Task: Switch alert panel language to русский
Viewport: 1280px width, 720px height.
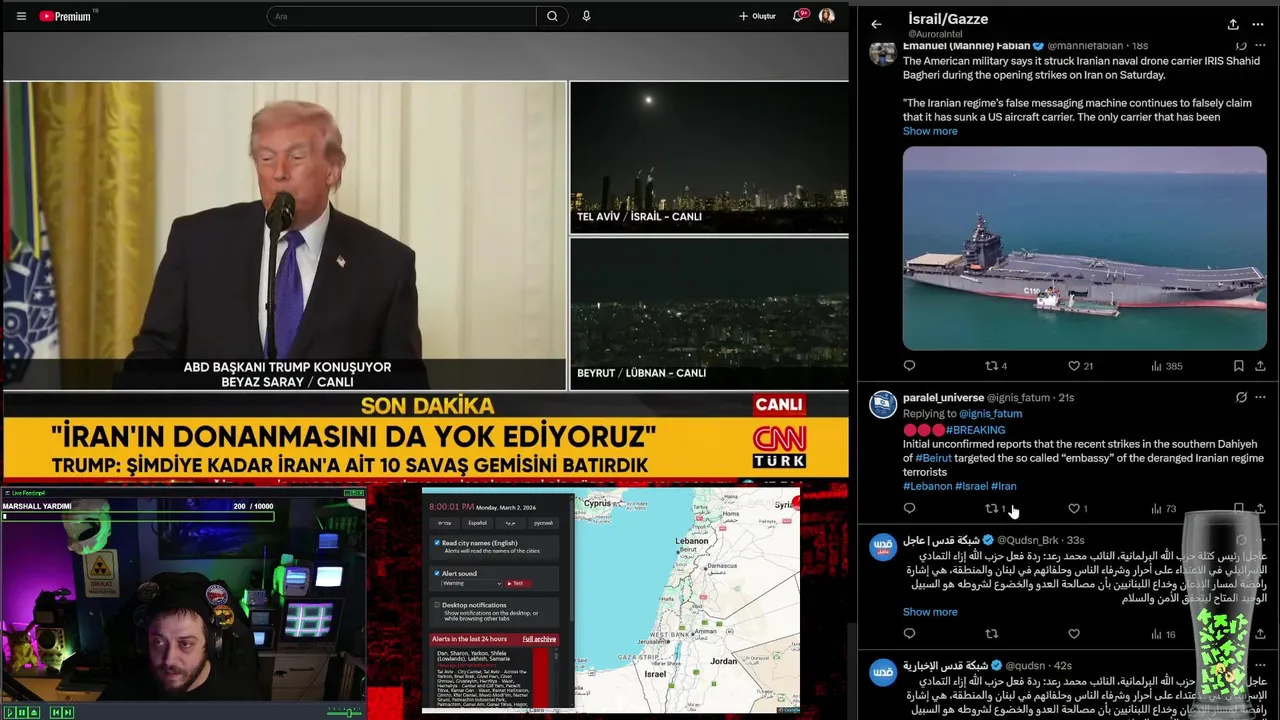Action: (543, 523)
